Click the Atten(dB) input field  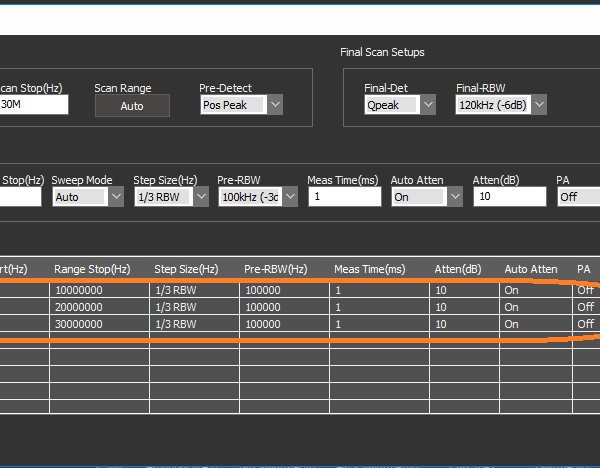pos(509,197)
